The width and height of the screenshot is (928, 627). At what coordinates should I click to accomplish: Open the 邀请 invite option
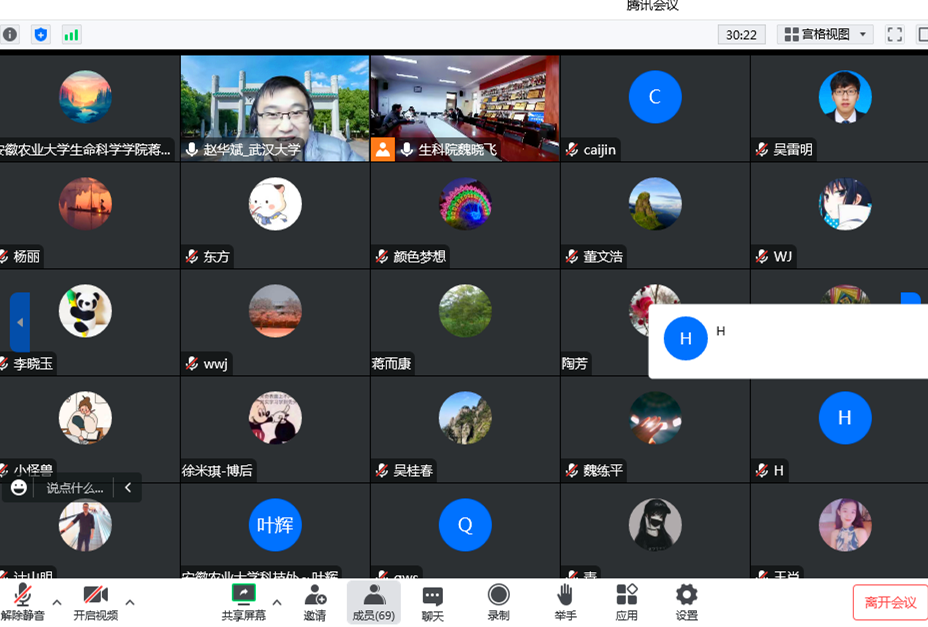tap(315, 603)
